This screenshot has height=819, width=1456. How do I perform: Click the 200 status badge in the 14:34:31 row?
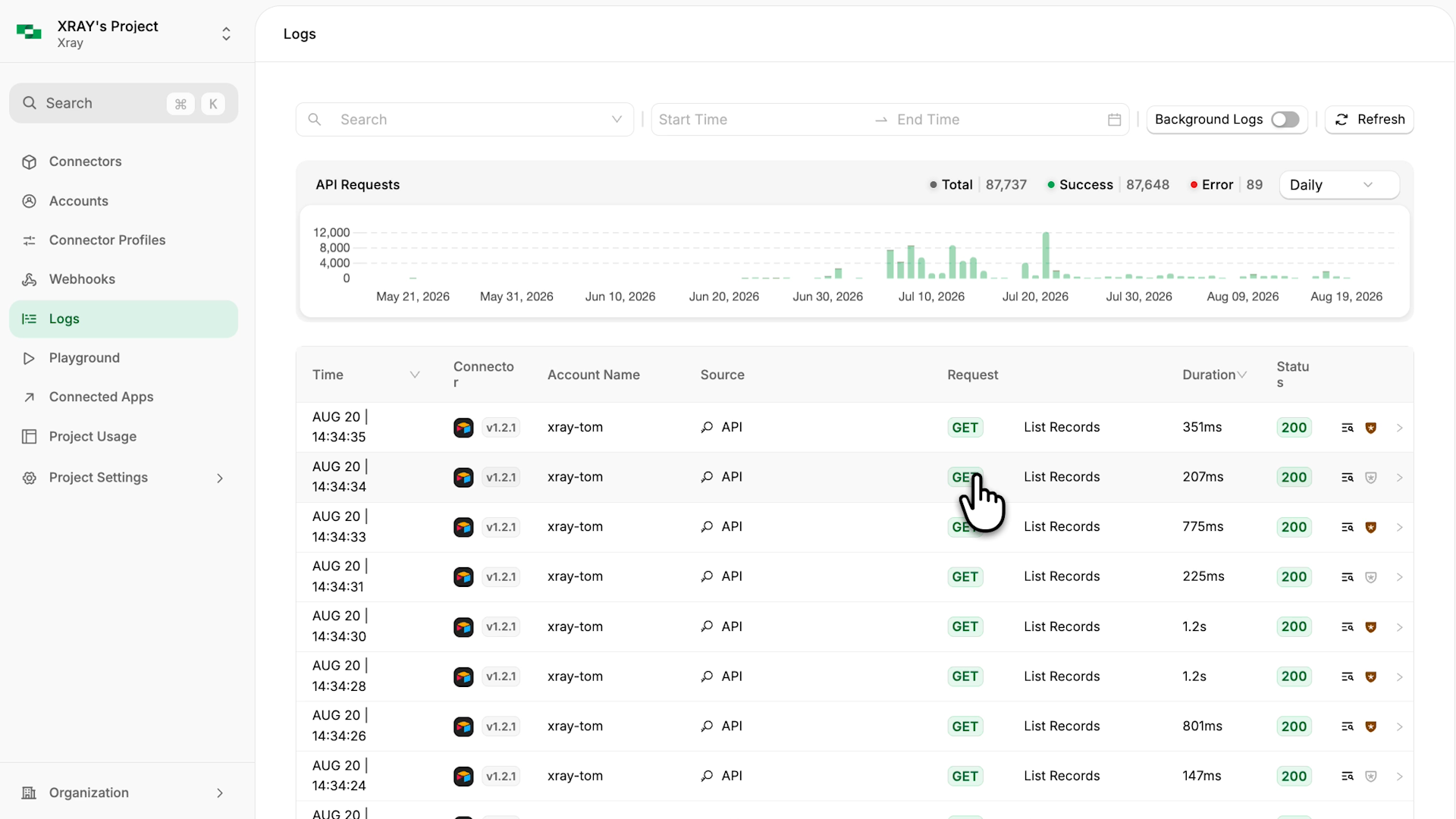point(1294,577)
